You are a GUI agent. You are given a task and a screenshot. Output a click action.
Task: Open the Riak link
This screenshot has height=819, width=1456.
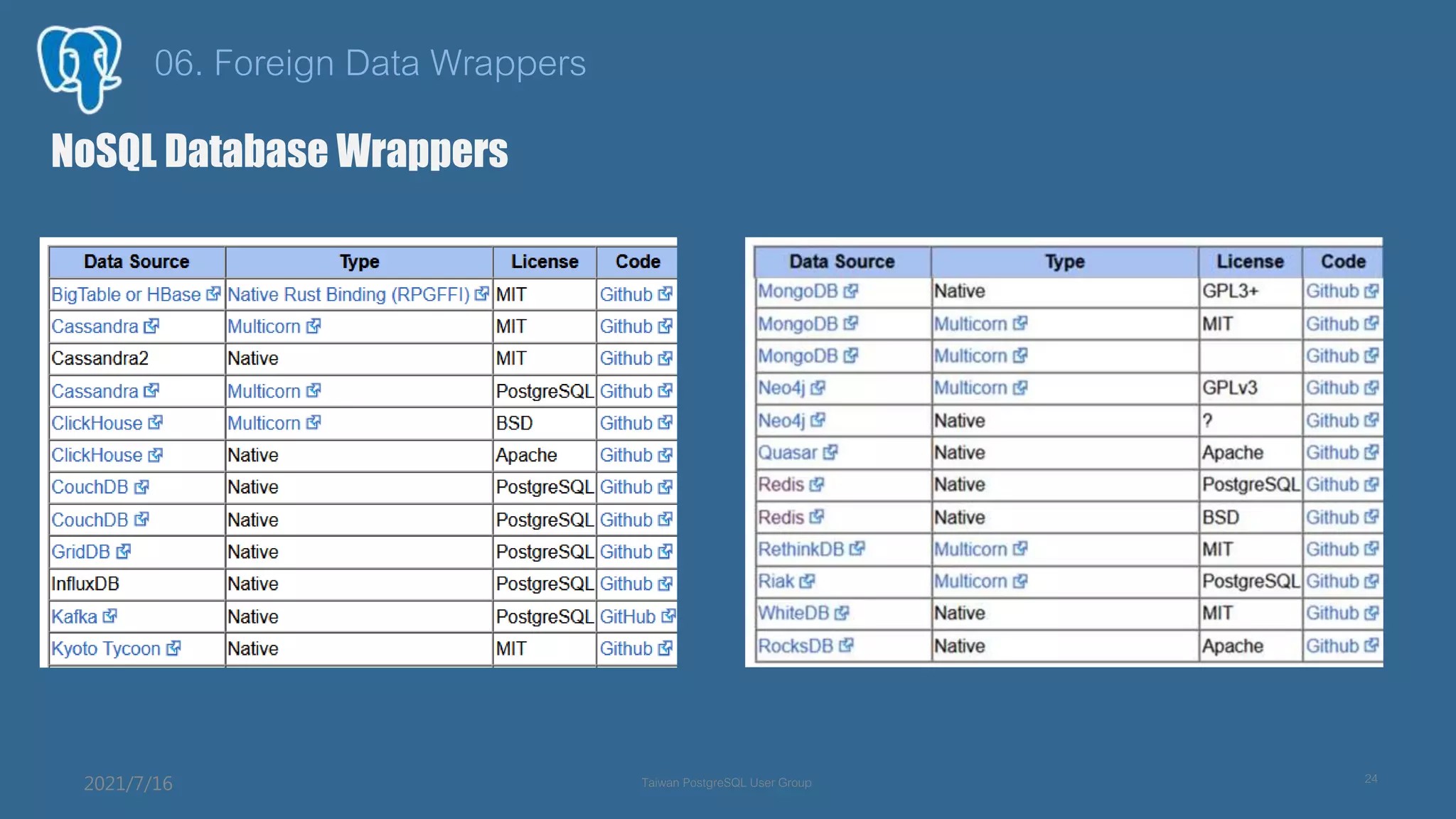point(776,582)
